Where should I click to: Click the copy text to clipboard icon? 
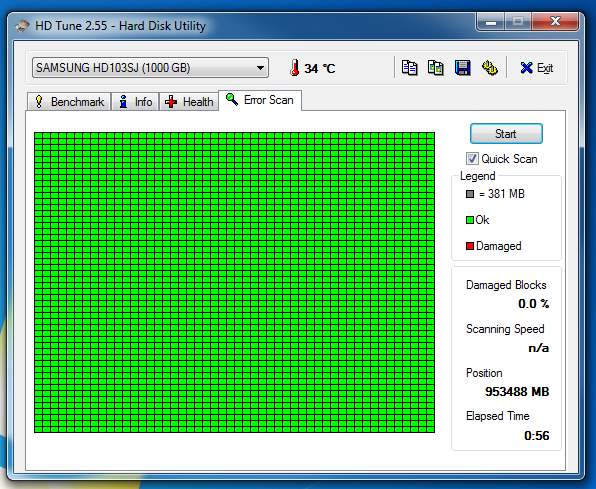click(x=409, y=68)
